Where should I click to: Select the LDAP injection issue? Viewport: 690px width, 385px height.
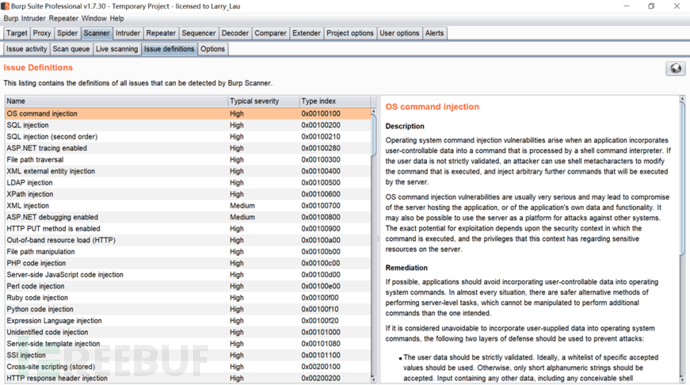188,183
